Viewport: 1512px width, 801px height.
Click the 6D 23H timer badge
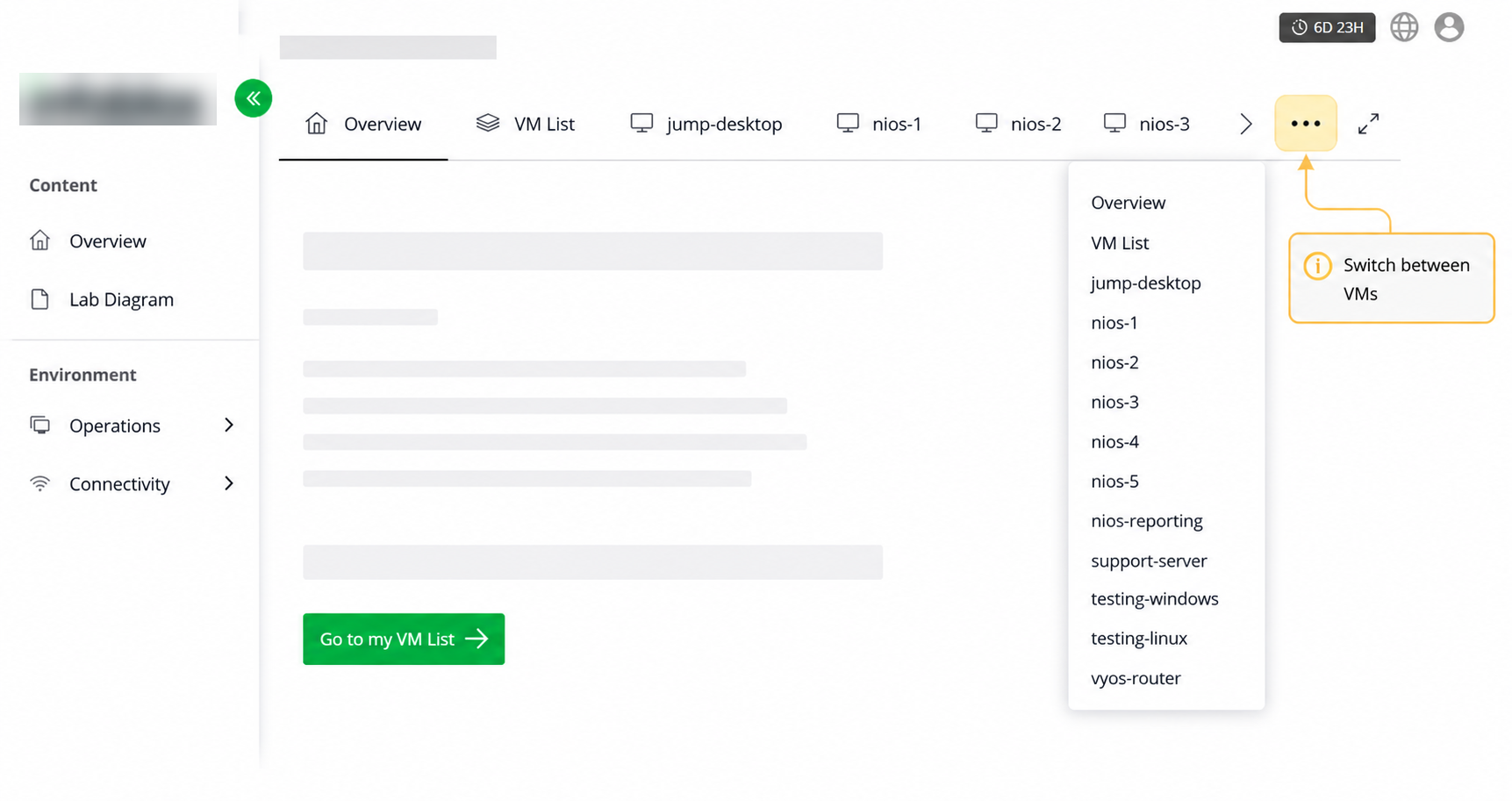(x=1327, y=27)
